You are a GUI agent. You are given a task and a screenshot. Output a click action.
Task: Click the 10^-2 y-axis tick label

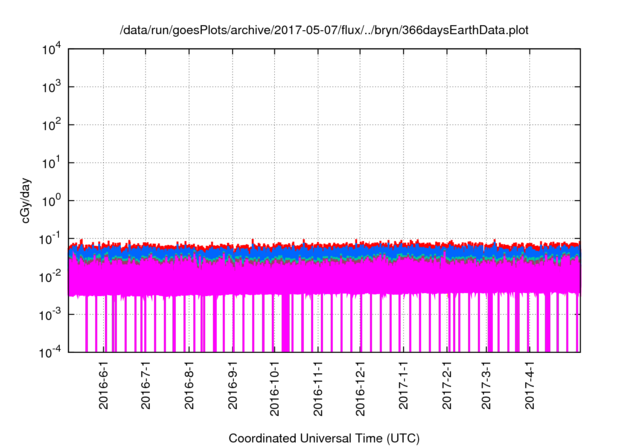50,277
